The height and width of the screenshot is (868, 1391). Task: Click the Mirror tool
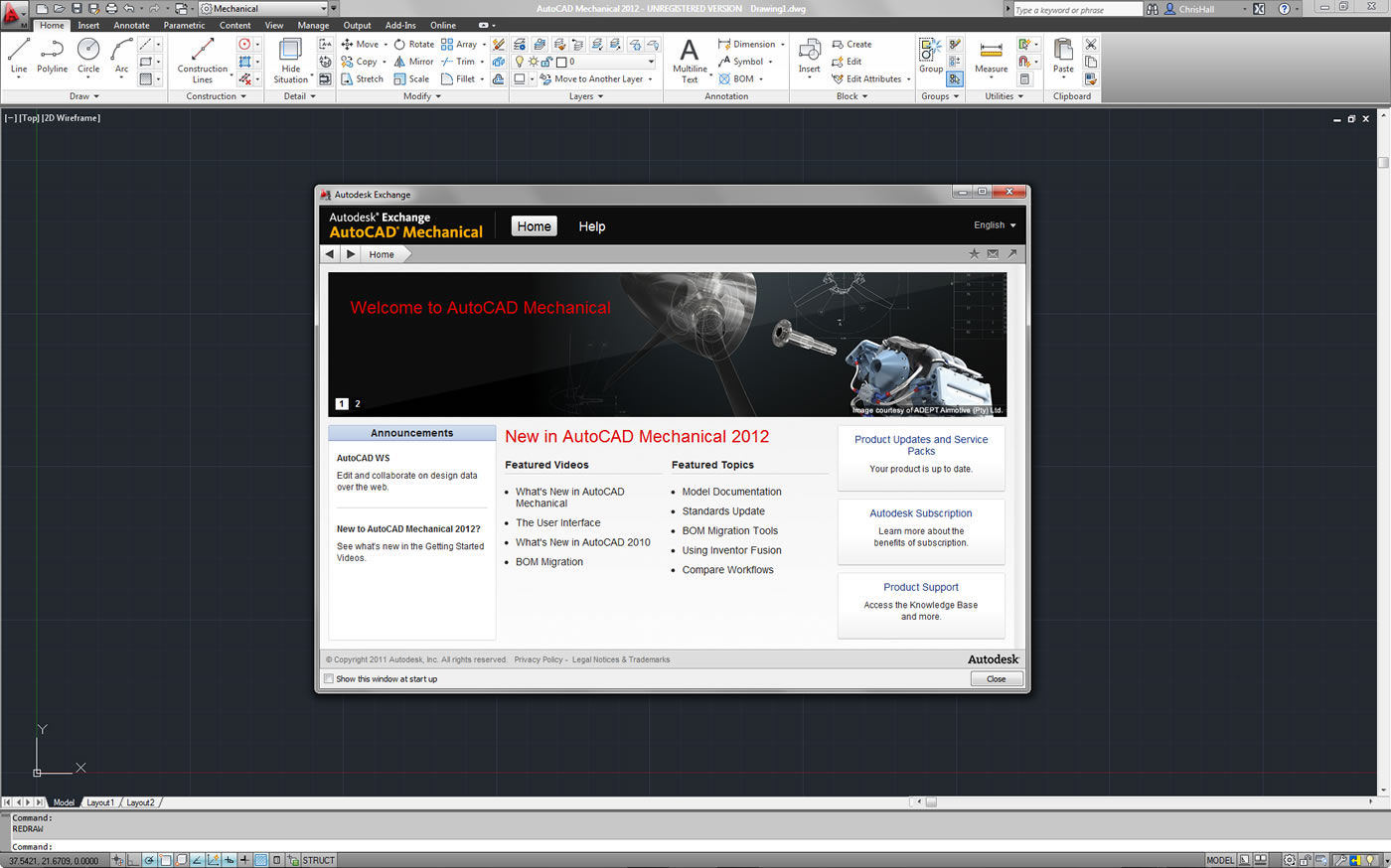pyautogui.click(x=413, y=62)
